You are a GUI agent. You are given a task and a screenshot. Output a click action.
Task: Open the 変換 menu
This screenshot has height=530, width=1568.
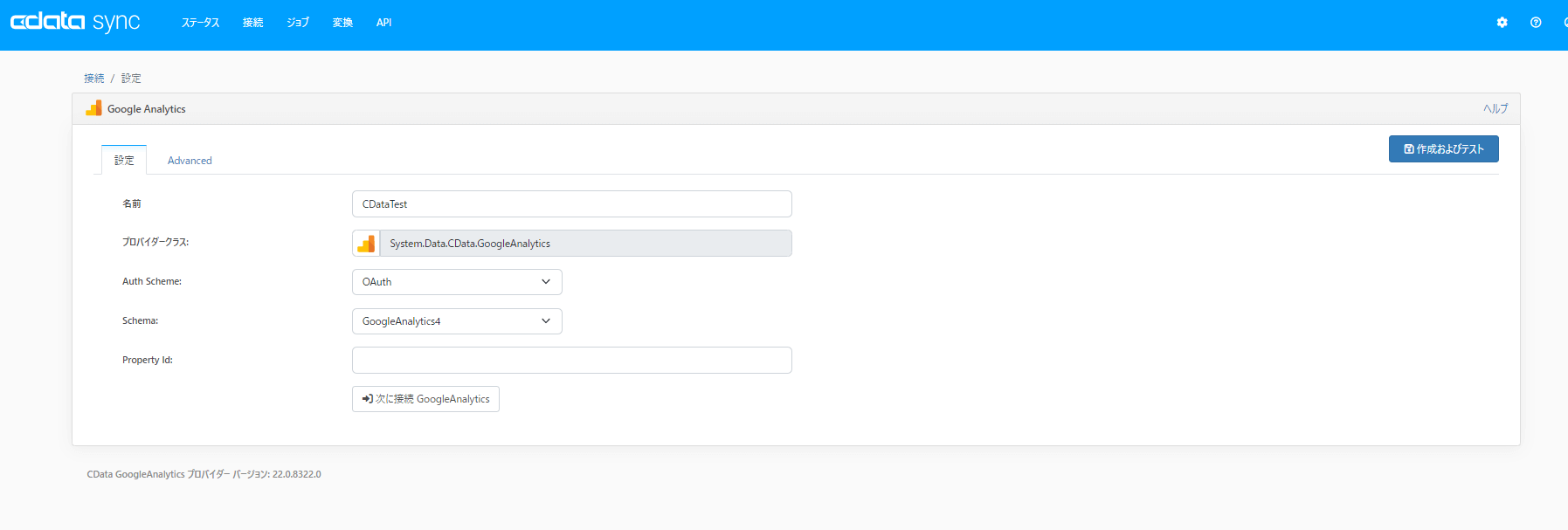342,23
